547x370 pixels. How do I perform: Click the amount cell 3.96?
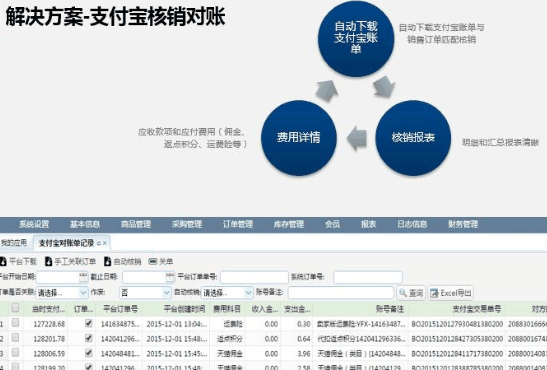click(304, 354)
